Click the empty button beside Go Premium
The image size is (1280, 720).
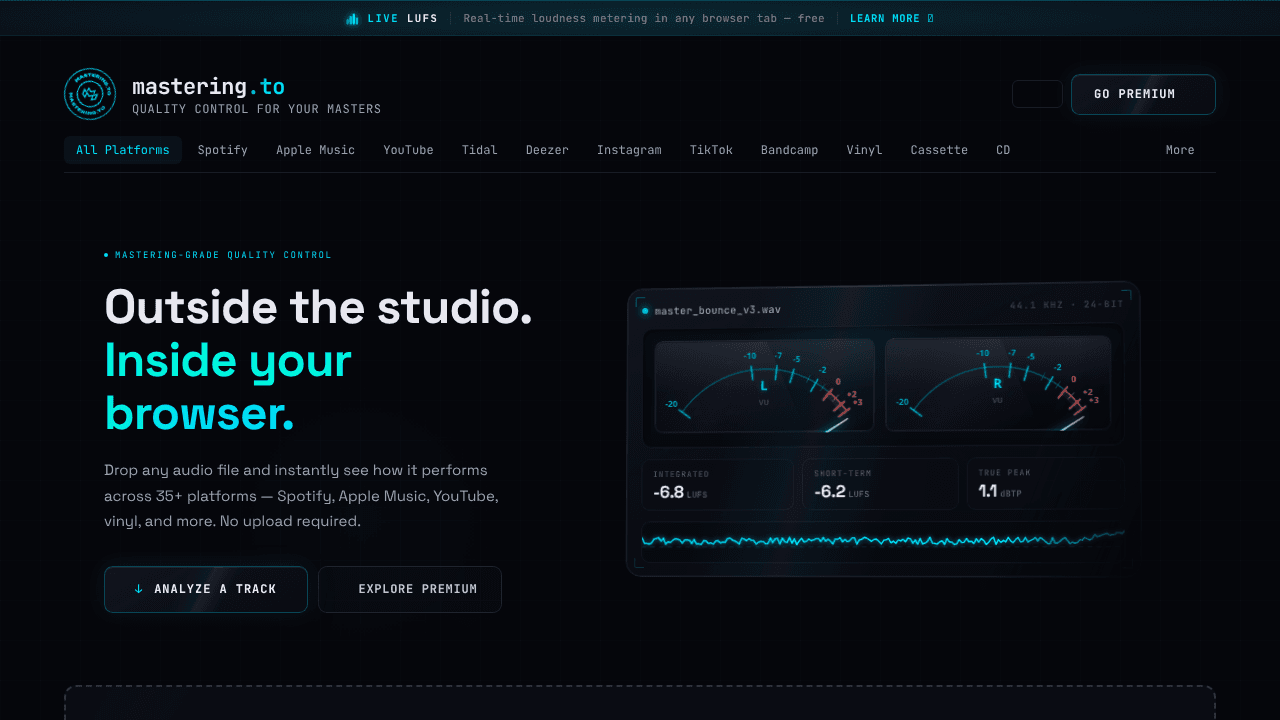1037,94
